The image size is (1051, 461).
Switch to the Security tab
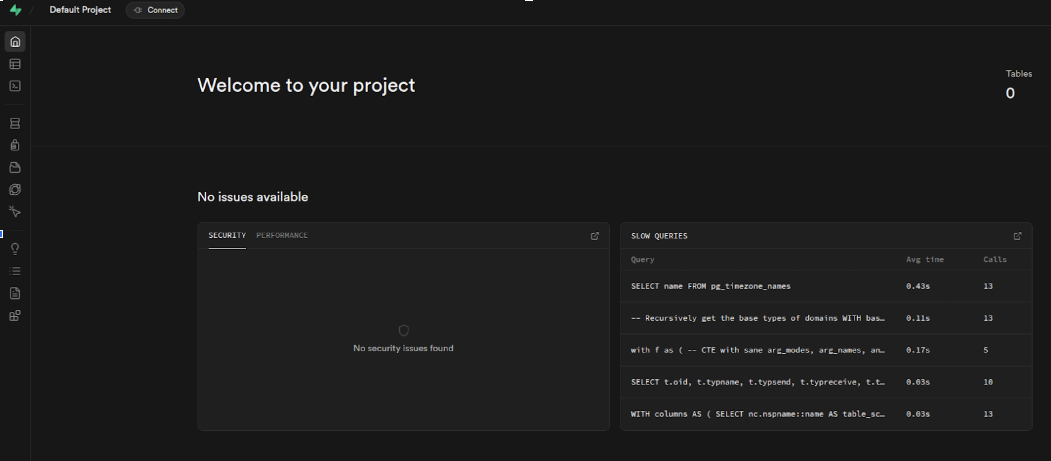(227, 236)
